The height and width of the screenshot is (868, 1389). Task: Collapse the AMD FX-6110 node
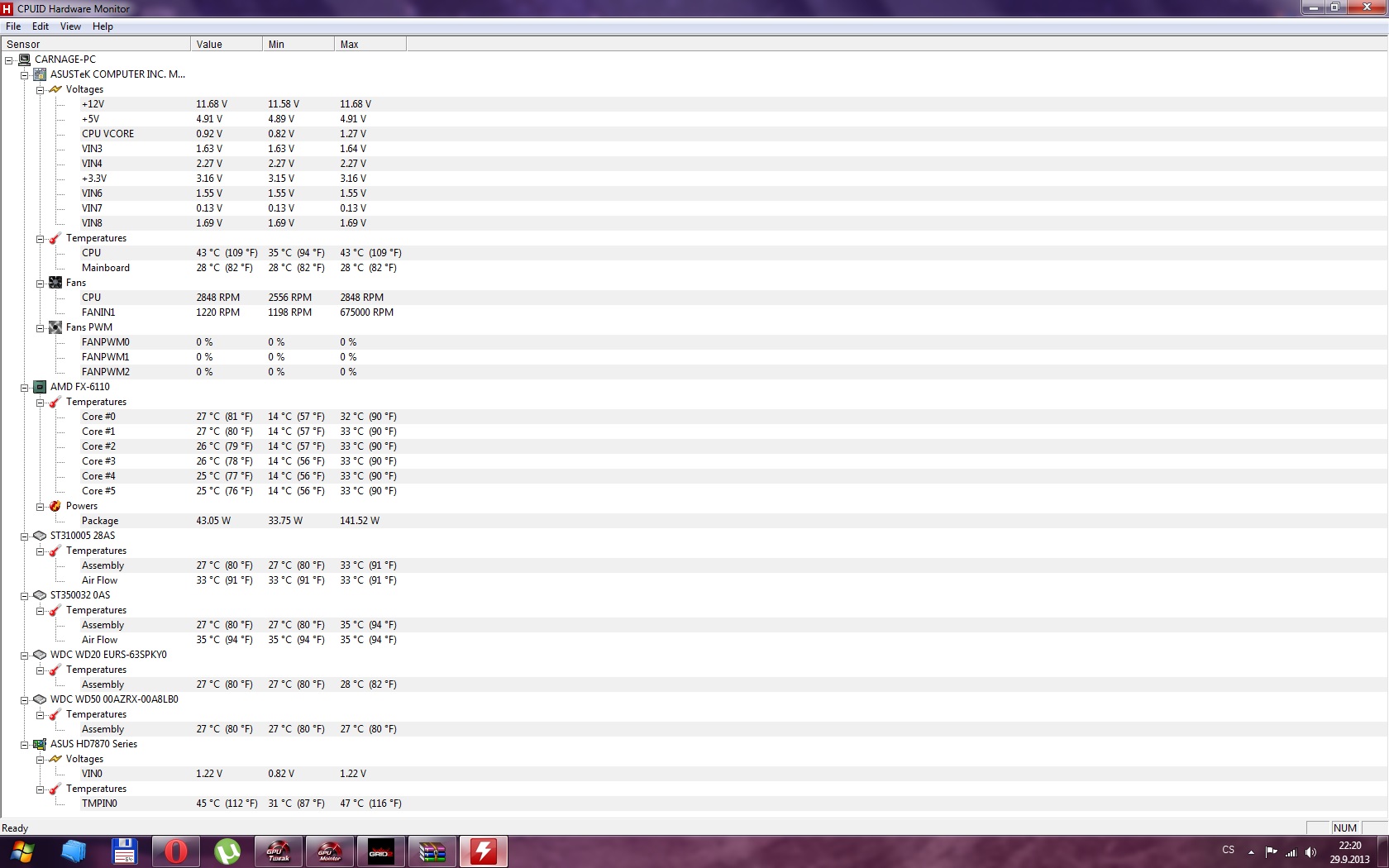24,387
